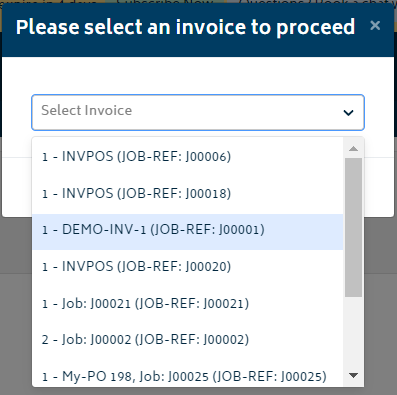Click the list scrollbar up arrow
Image resolution: width=397 pixels, height=395 pixels.
coord(353,148)
